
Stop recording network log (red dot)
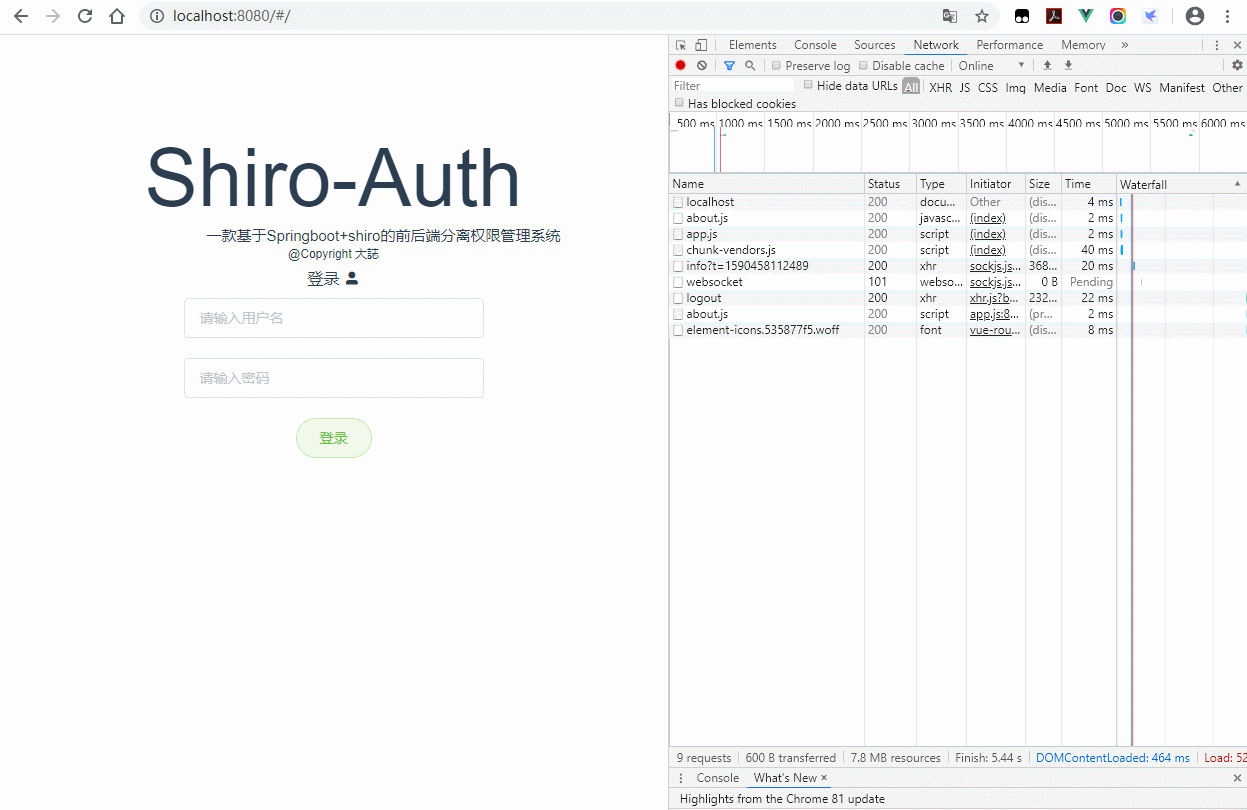(x=681, y=65)
